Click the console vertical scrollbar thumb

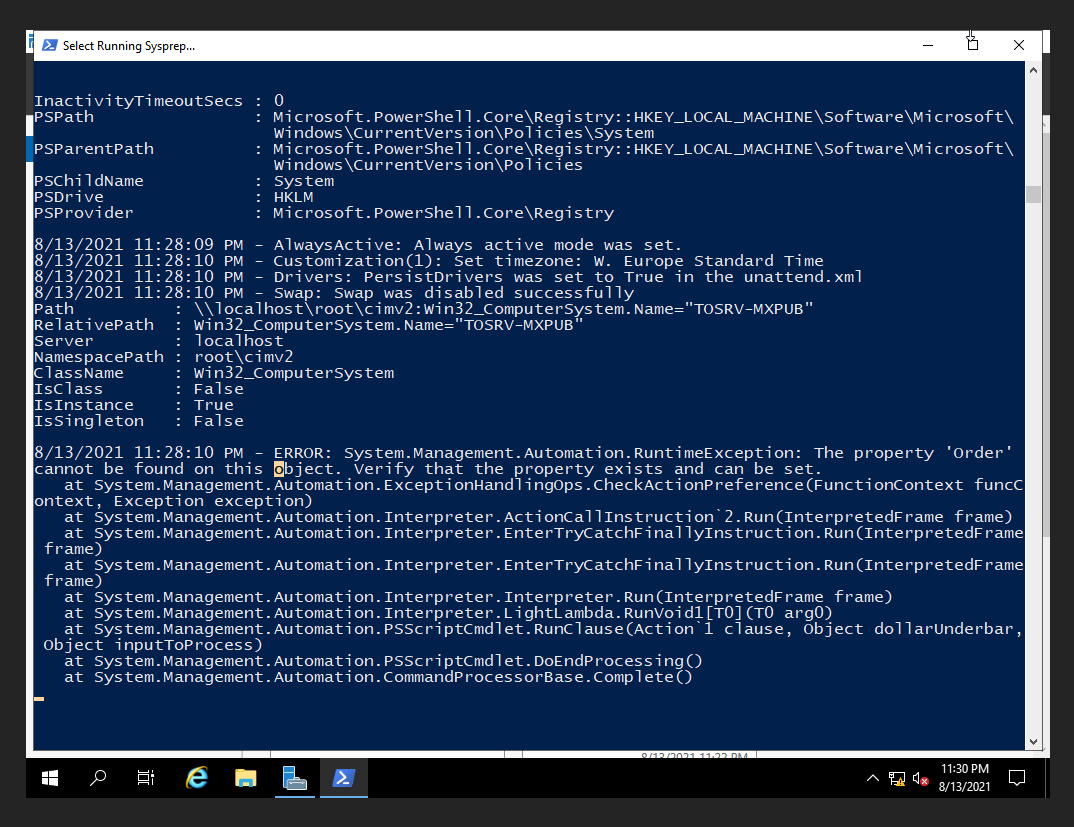[1033, 194]
